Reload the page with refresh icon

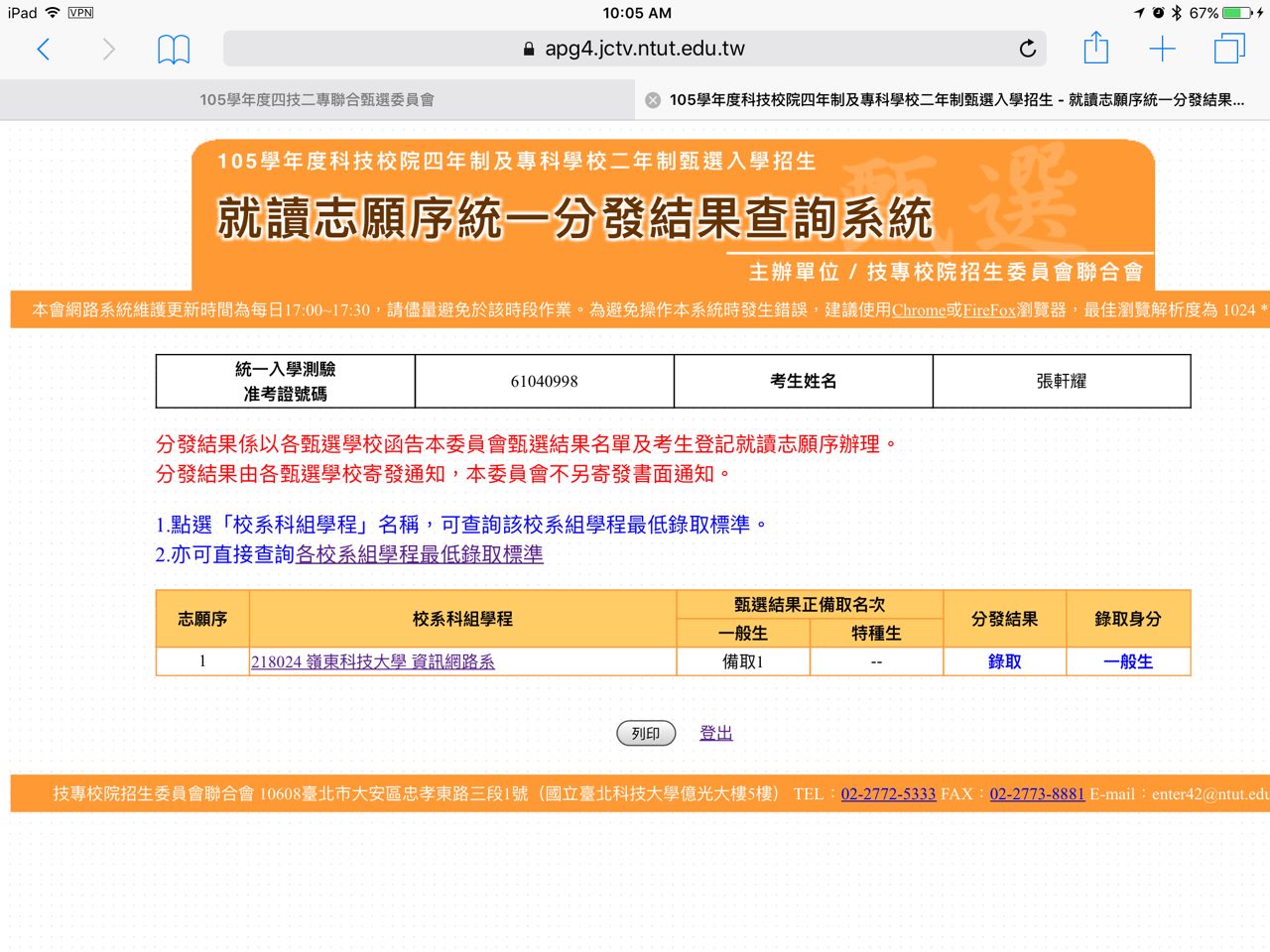pyautogui.click(x=1028, y=49)
